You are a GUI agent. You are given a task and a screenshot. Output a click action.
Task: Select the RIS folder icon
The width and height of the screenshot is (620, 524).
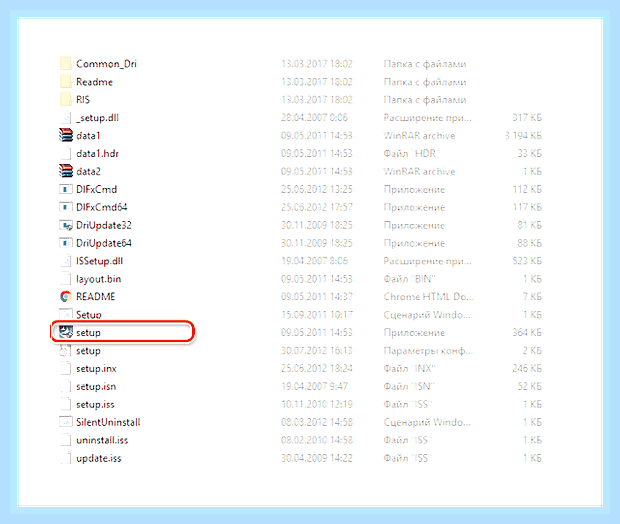click(66, 100)
